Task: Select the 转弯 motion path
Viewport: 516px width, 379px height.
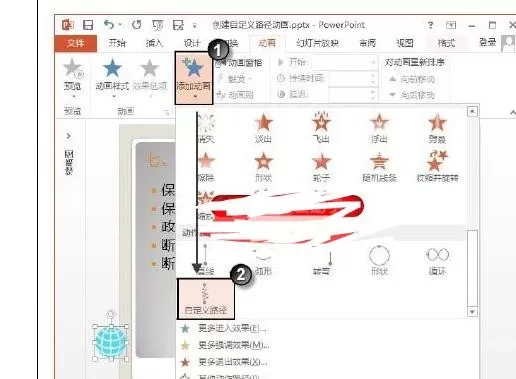Action: tap(321, 261)
